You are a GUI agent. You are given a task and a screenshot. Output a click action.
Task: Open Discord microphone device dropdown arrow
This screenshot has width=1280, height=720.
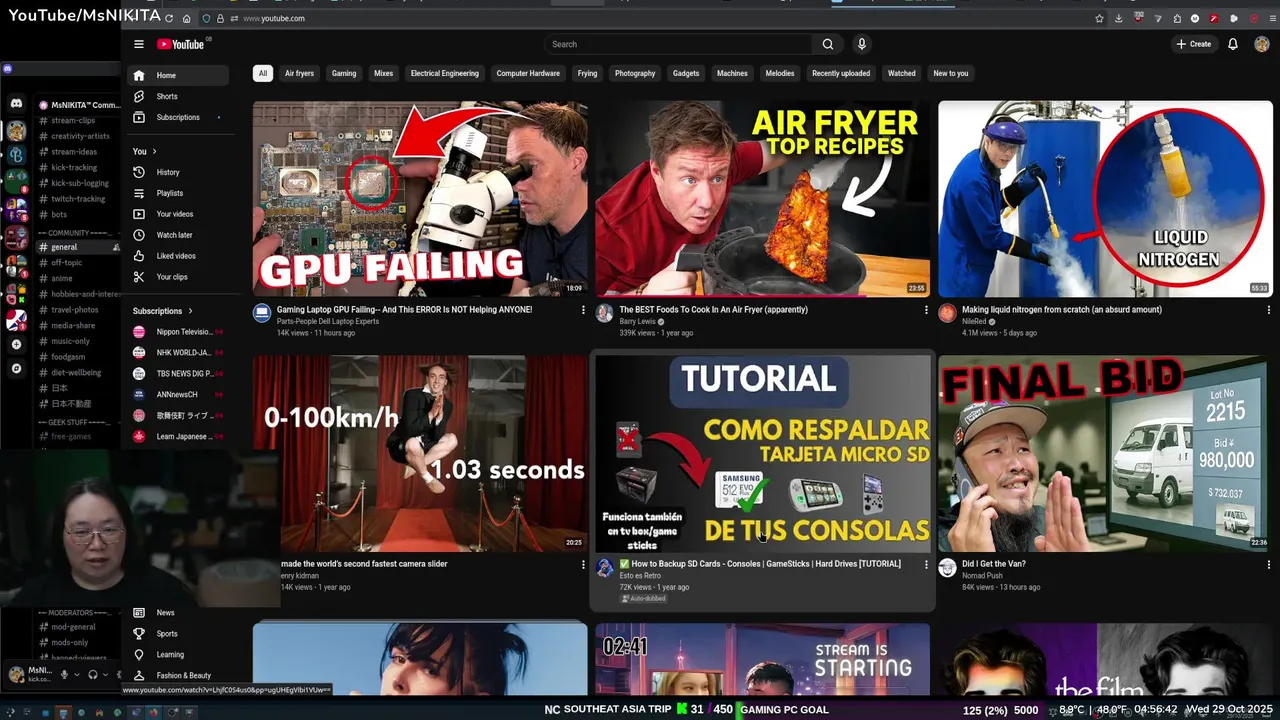tap(76, 674)
